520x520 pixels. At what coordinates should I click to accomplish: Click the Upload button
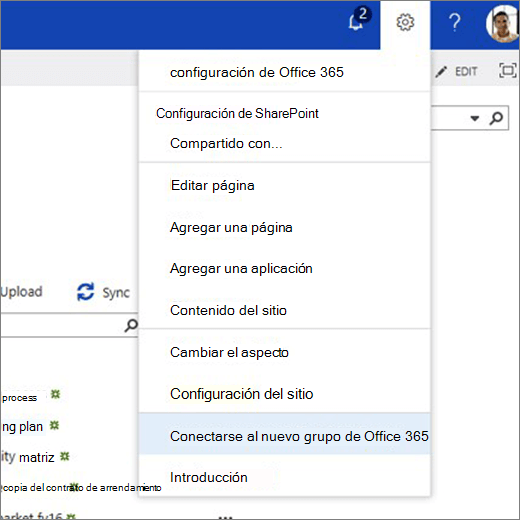(x=21, y=292)
